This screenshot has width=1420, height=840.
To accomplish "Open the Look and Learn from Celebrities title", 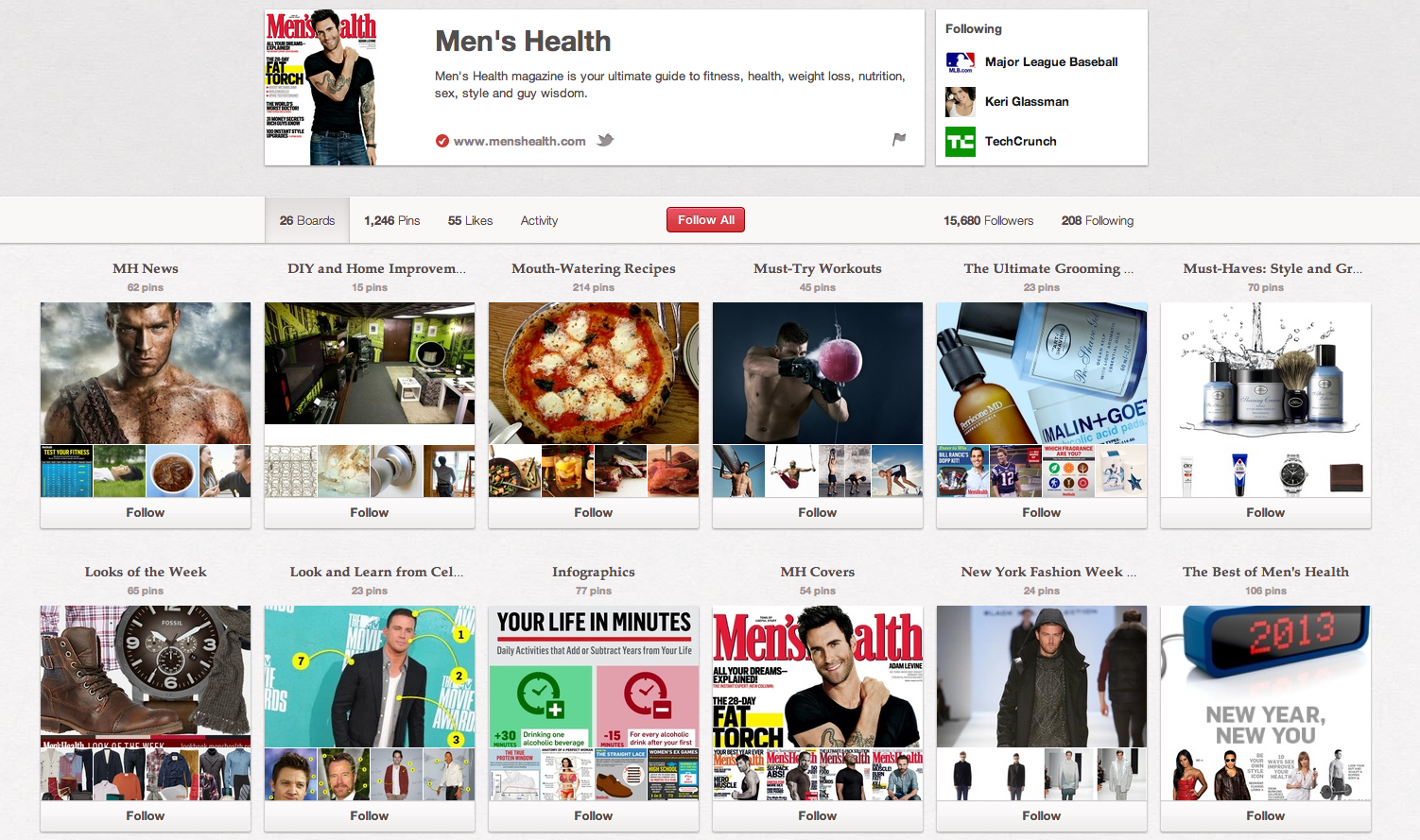I will click(x=376, y=572).
